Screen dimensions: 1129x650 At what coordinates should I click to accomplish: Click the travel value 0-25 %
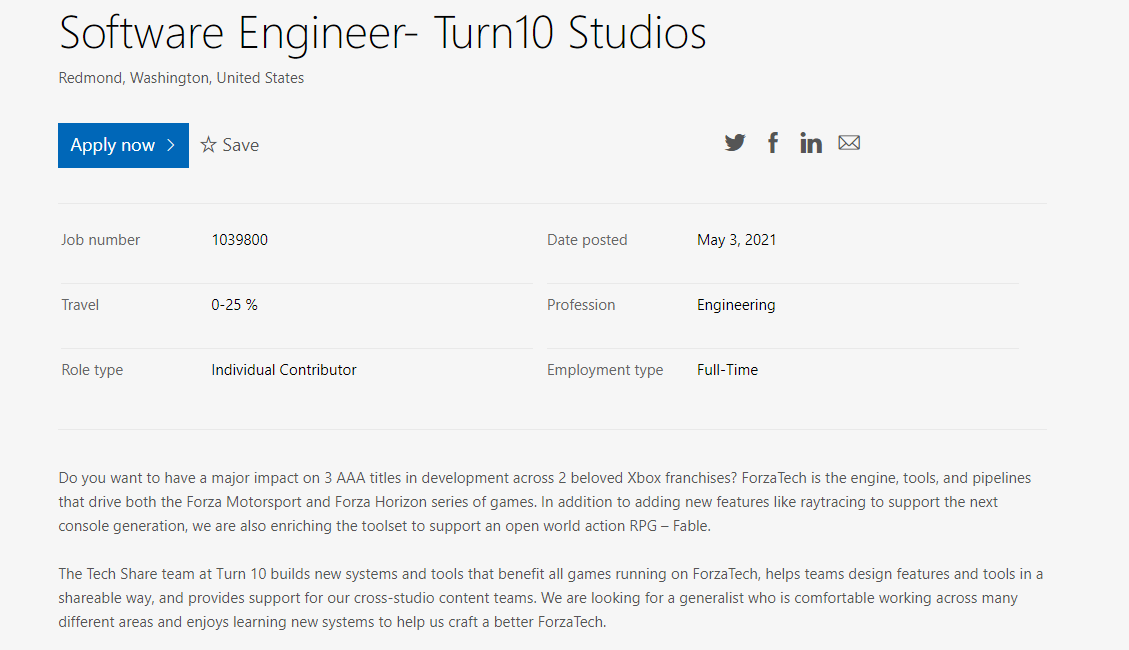click(x=234, y=304)
